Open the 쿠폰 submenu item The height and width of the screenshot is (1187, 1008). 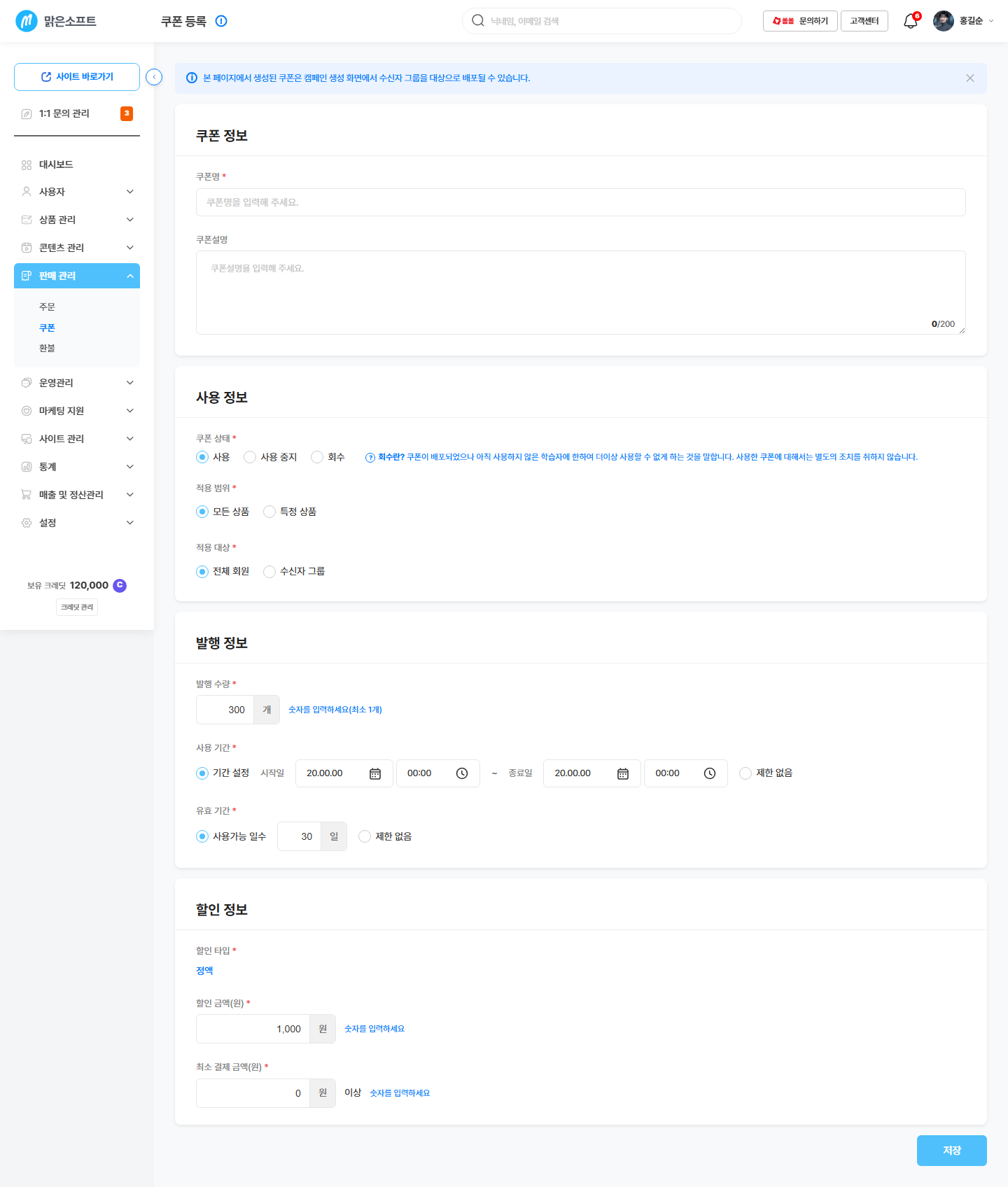coord(47,328)
